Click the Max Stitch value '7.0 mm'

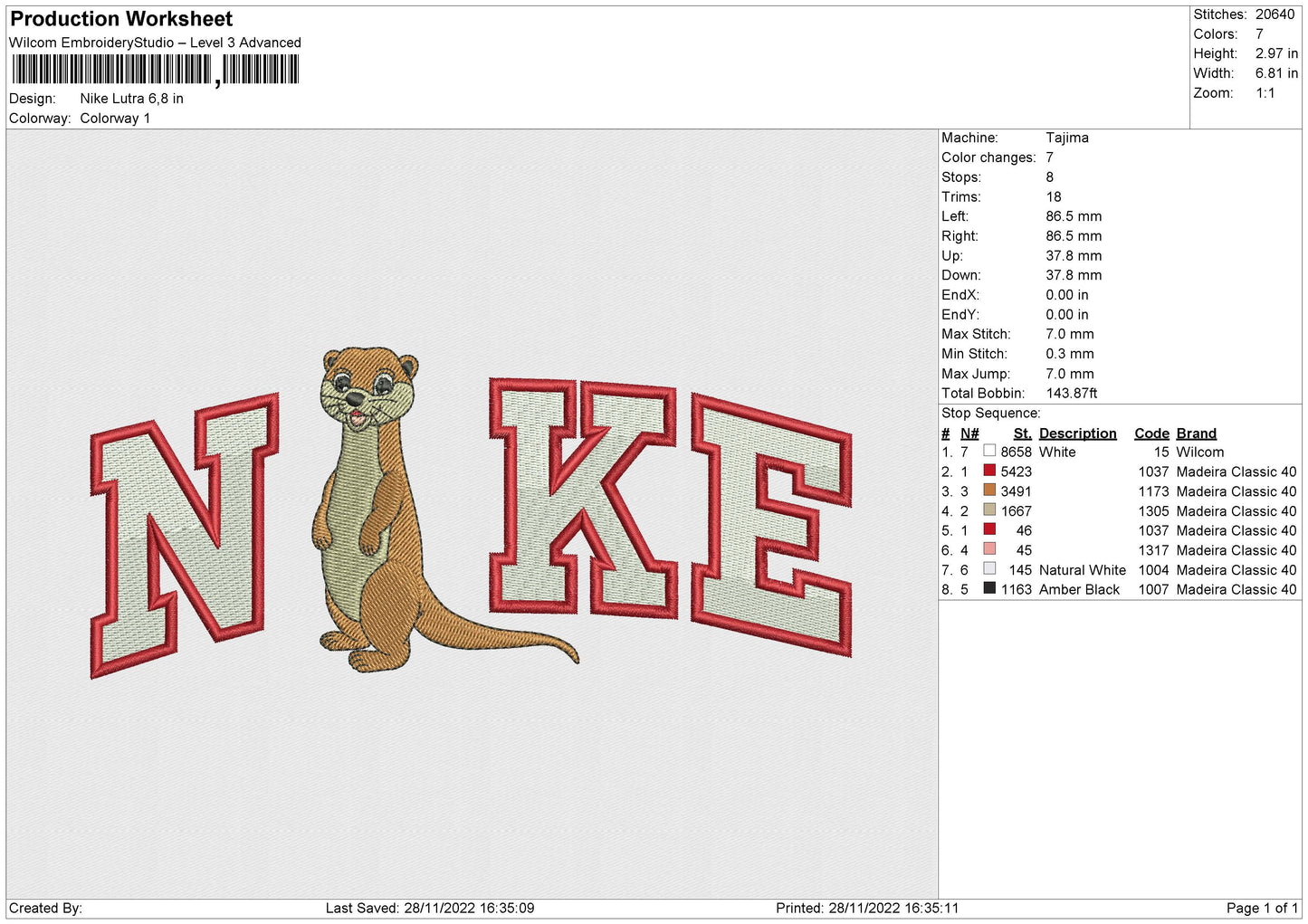point(1069,334)
